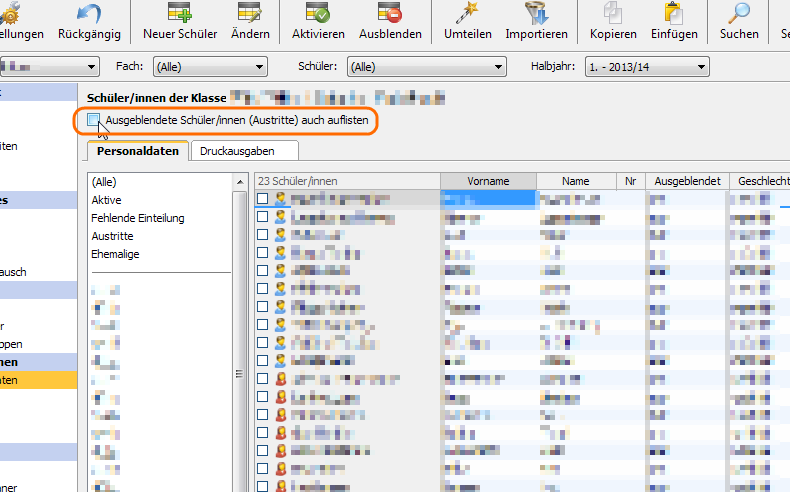Tick the checkbox of the second student row
Image resolution: width=790 pixels, height=492 pixels.
pos(262,217)
